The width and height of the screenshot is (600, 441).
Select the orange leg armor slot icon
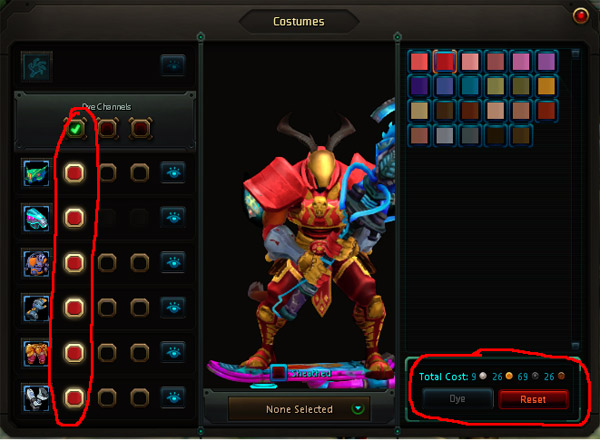click(x=36, y=353)
